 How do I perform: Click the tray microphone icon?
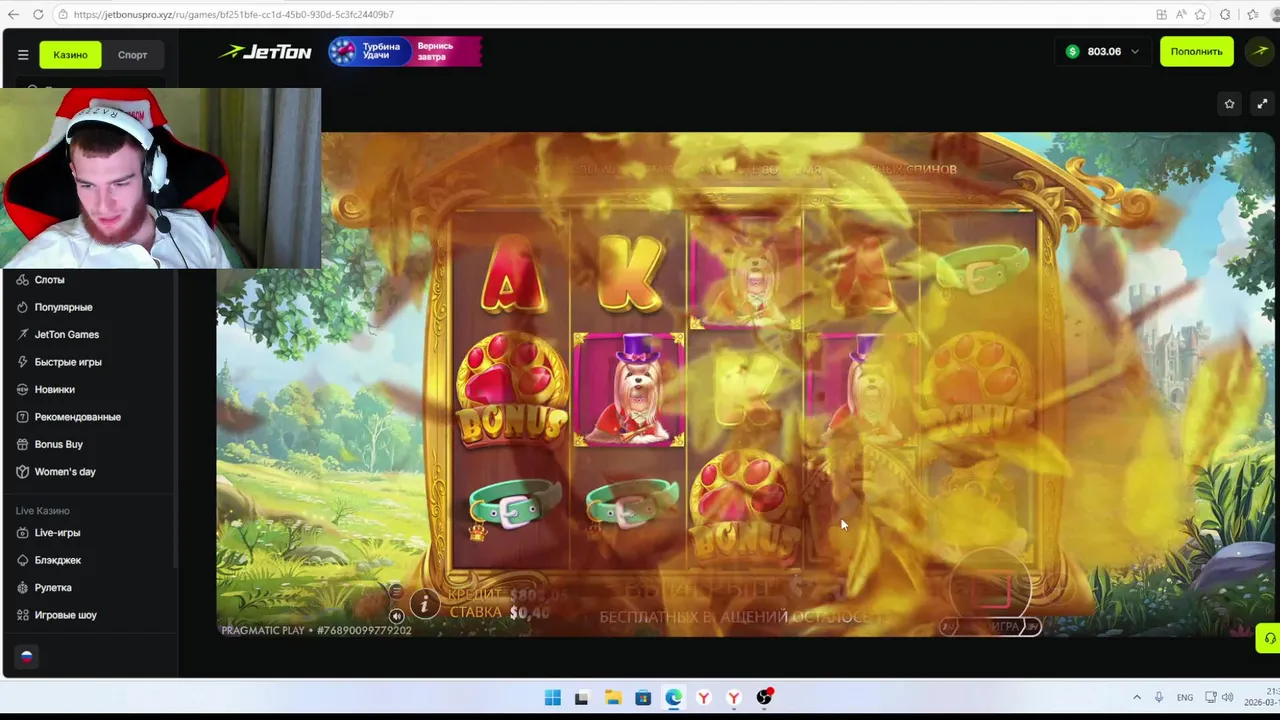[1159, 697]
